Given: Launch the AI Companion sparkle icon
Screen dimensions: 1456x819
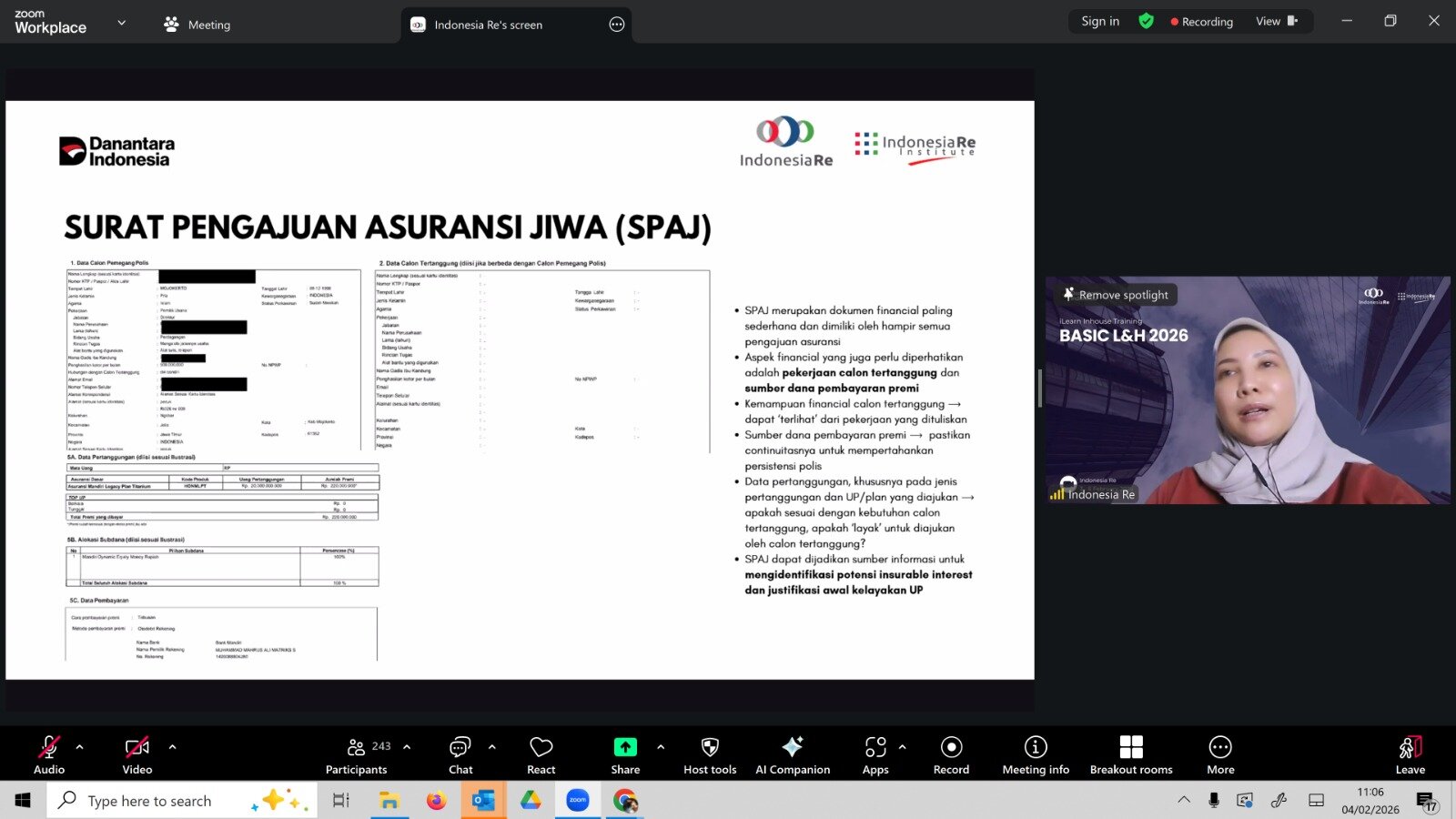Looking at the screenshot, I should pyautogui.click(x=792, y=754).
